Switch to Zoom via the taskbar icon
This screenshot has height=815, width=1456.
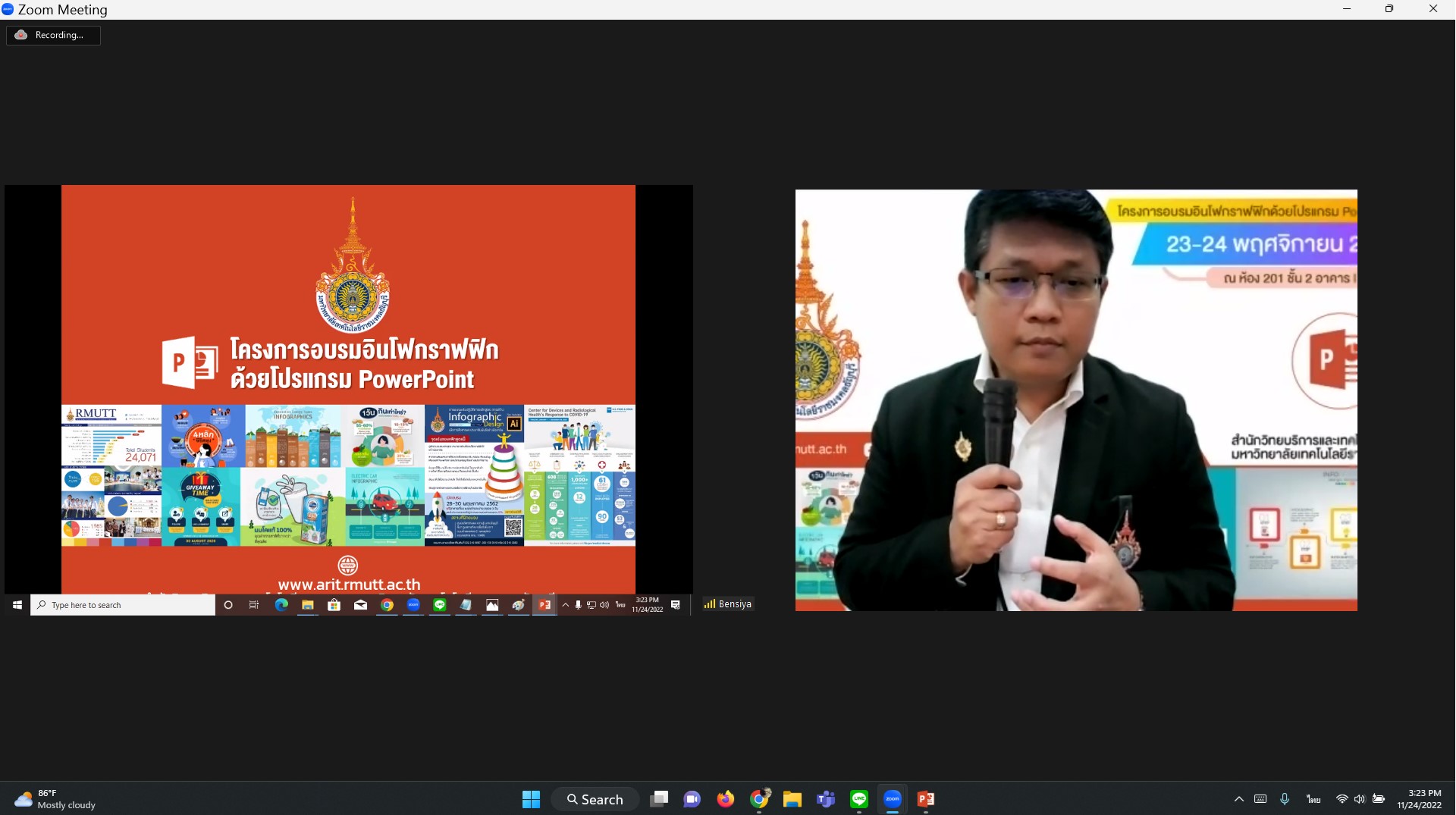tap(893, 799)
